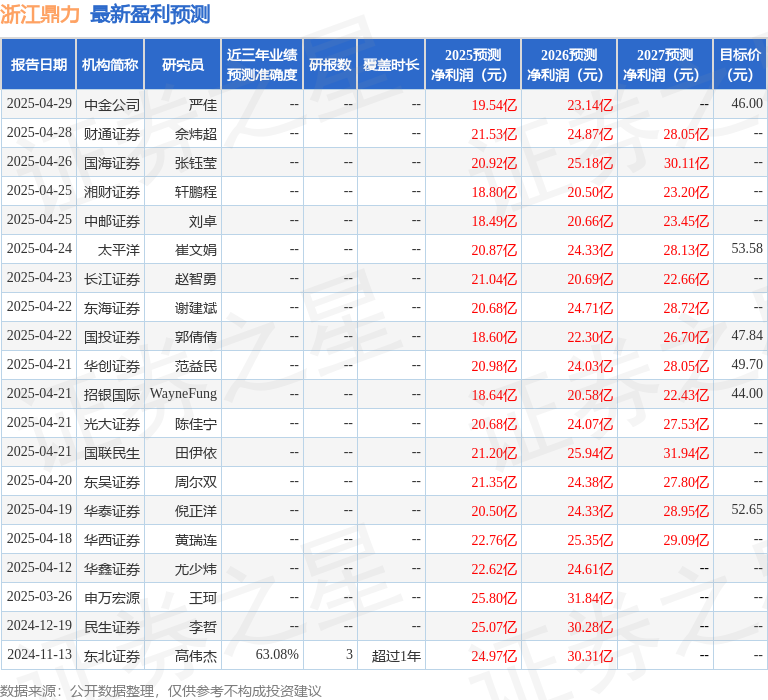This screenshot has height=700, width=768.
Task: Click the date 2025-04-29
Action: point(39,104)
